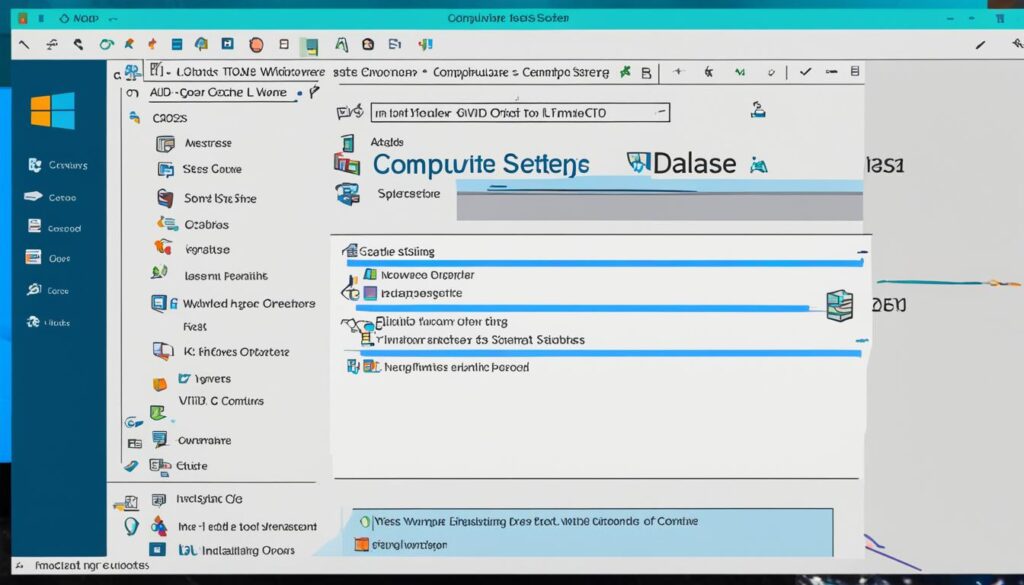Click the Dalase shield icon
The width and height of the screenshot is (1024, 585).
coord(638,163)
